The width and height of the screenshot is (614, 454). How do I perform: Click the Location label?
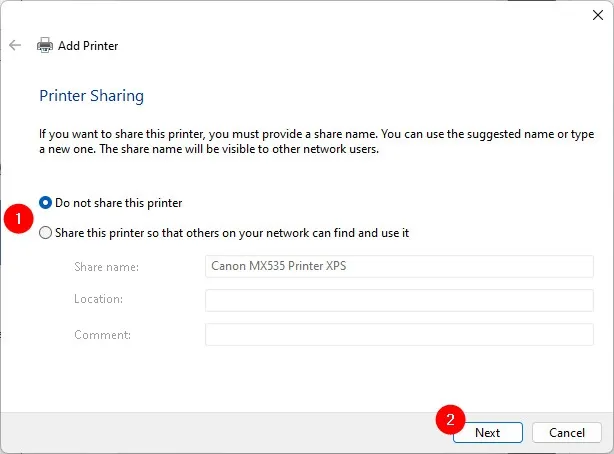click(97, 300)
